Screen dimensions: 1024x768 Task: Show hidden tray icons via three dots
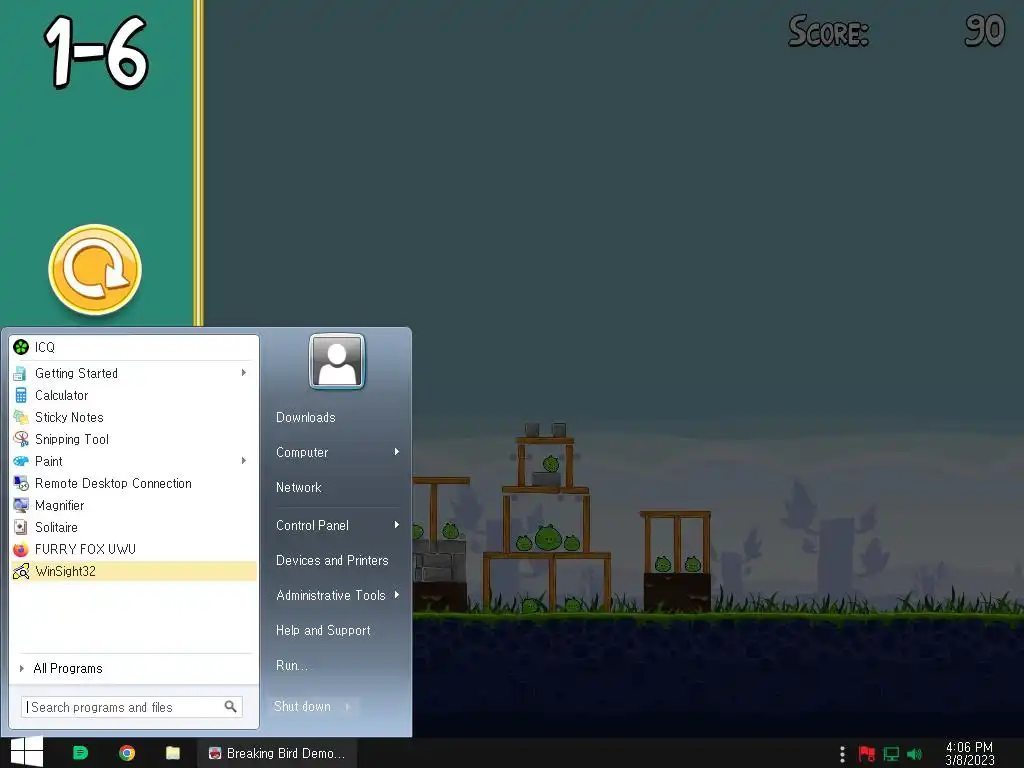click(x=842, y=754)
